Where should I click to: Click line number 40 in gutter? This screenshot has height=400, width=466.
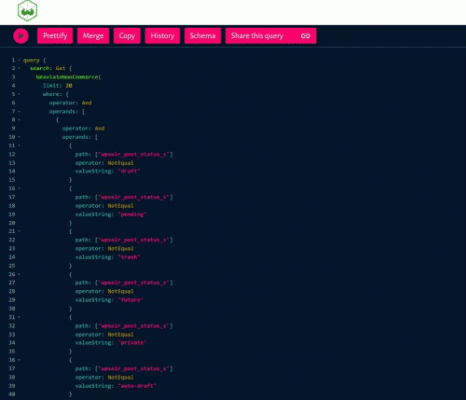point(12,394)
